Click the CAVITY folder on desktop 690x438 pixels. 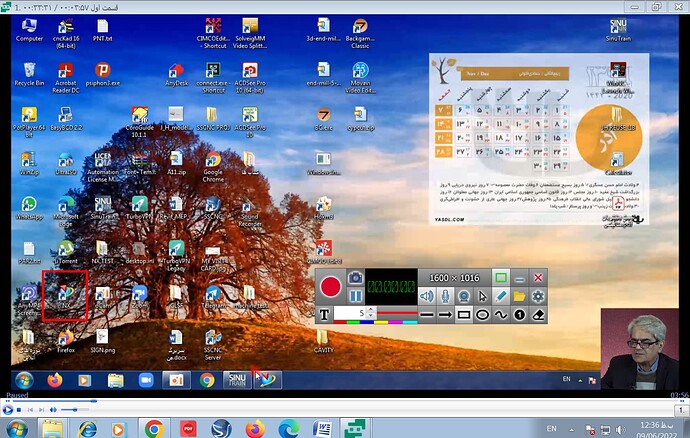pos(323,342)
